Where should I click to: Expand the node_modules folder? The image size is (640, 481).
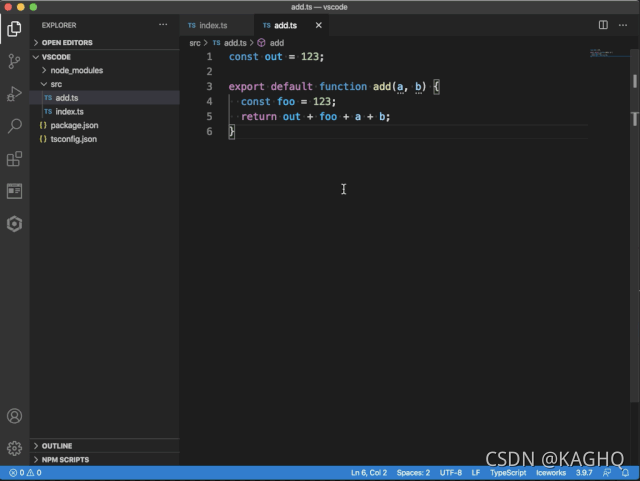tap(104, 70)
